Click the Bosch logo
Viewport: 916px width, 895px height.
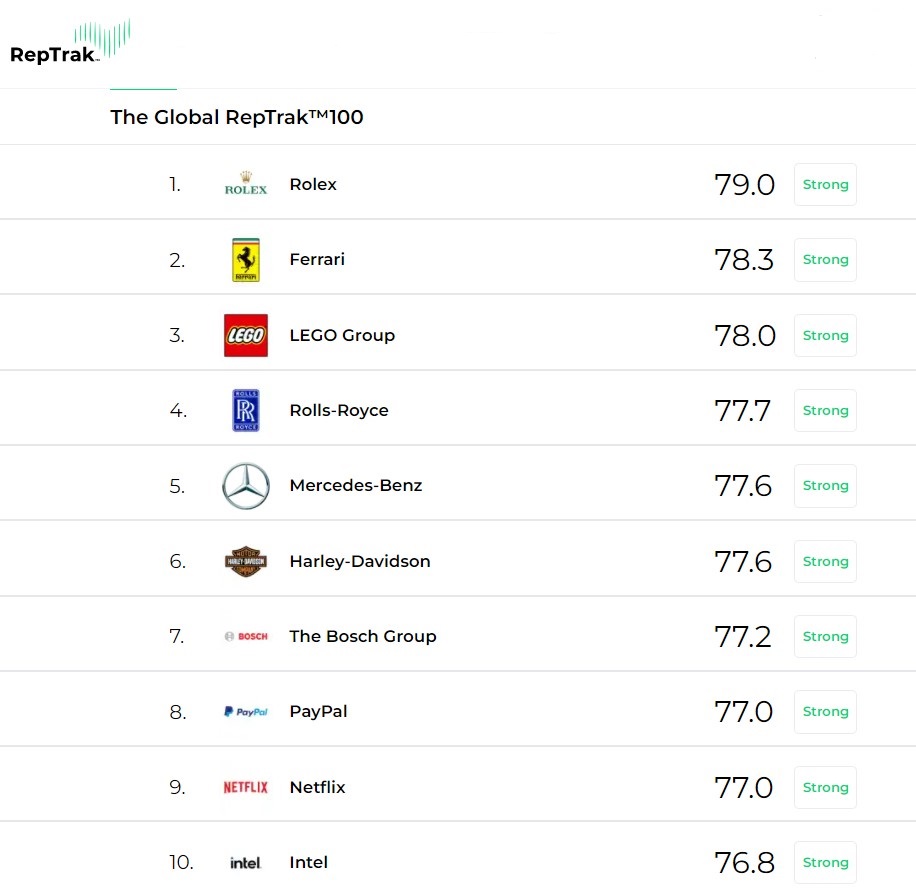(246, 637)
